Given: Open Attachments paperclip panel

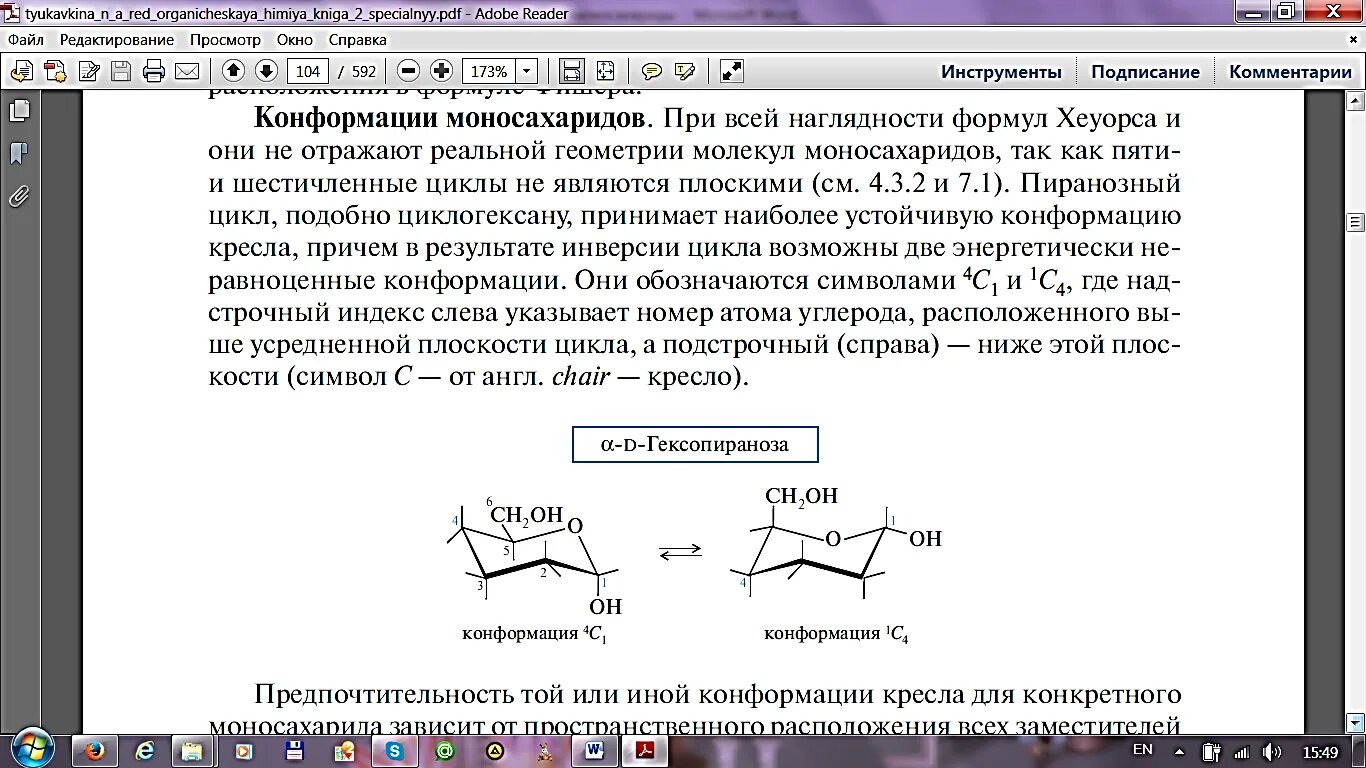Looking at the screenshot, I should click(x=19, y=196).
